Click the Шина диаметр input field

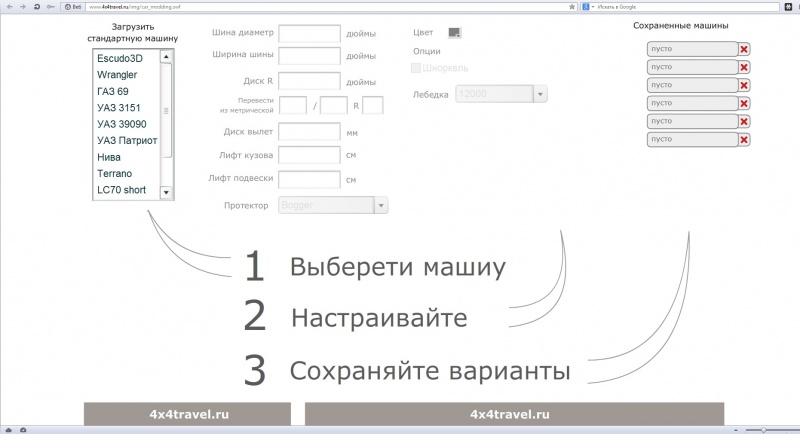[309, 33]
